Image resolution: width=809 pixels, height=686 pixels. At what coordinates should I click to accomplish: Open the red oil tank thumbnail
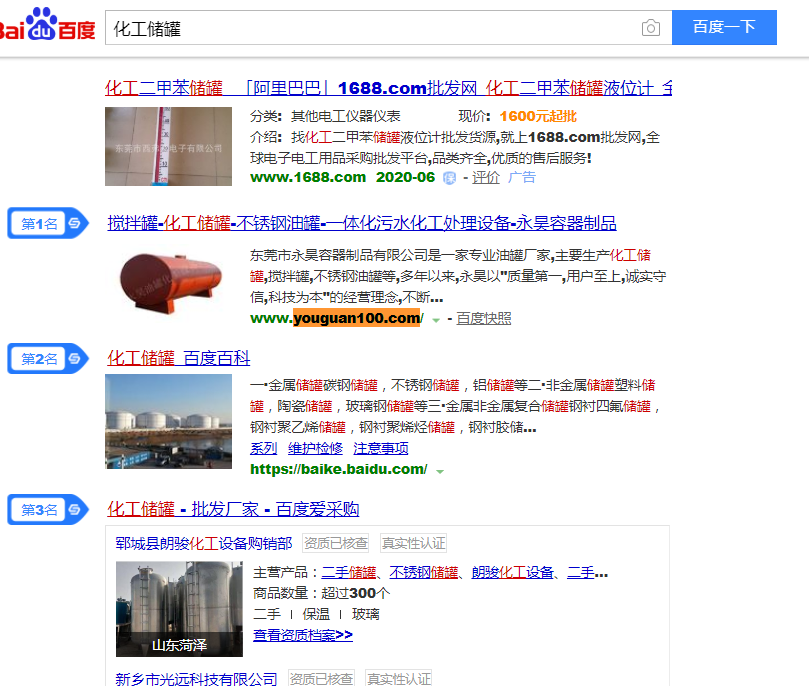point(169,282)
